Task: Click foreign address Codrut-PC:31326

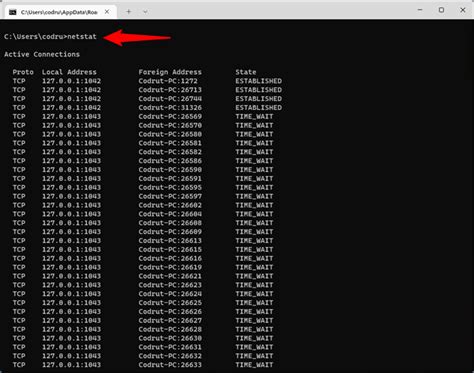Action: pos(170,107)
